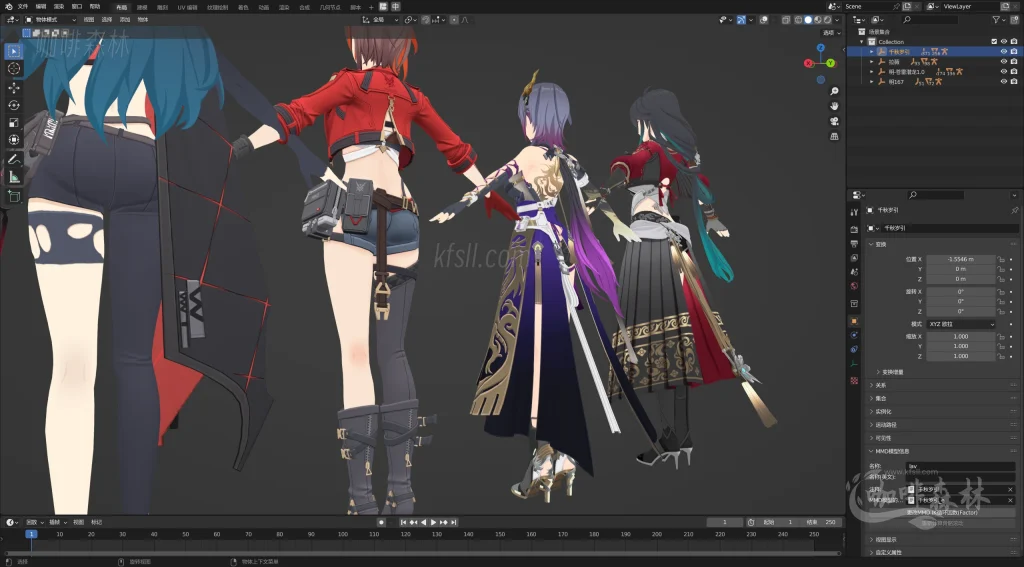Hide 明167 object via eye icon
This screenshot has width=1024, height=567.
pos(1004,81)
